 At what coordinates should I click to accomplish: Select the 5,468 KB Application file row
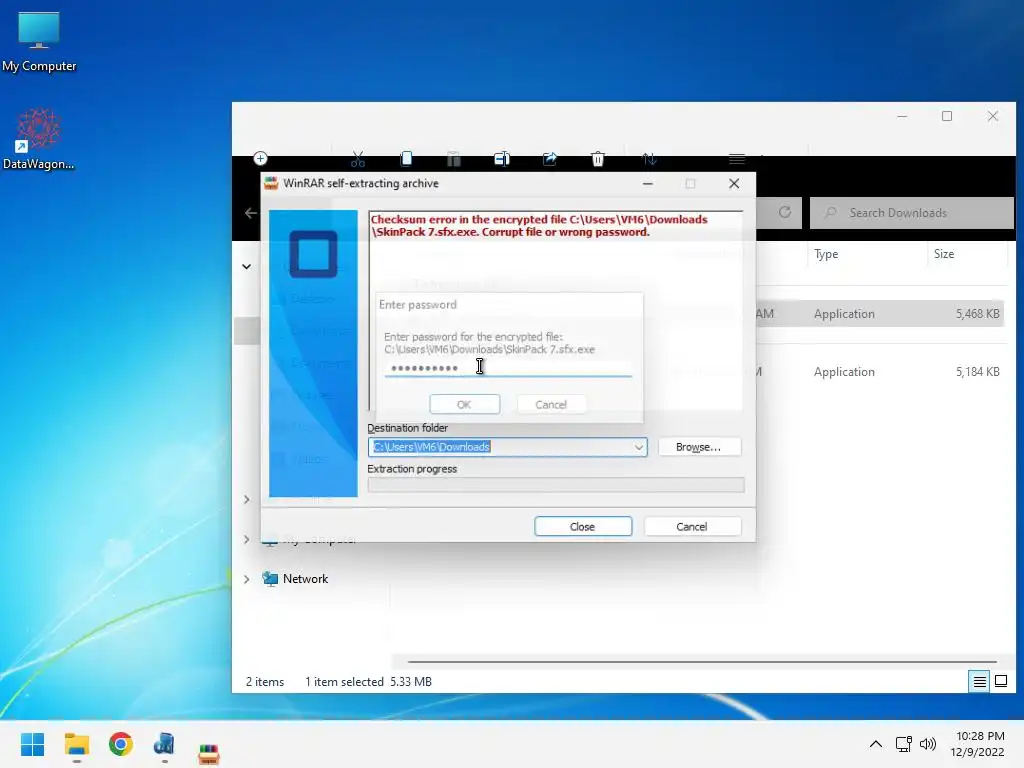[880, 313]
